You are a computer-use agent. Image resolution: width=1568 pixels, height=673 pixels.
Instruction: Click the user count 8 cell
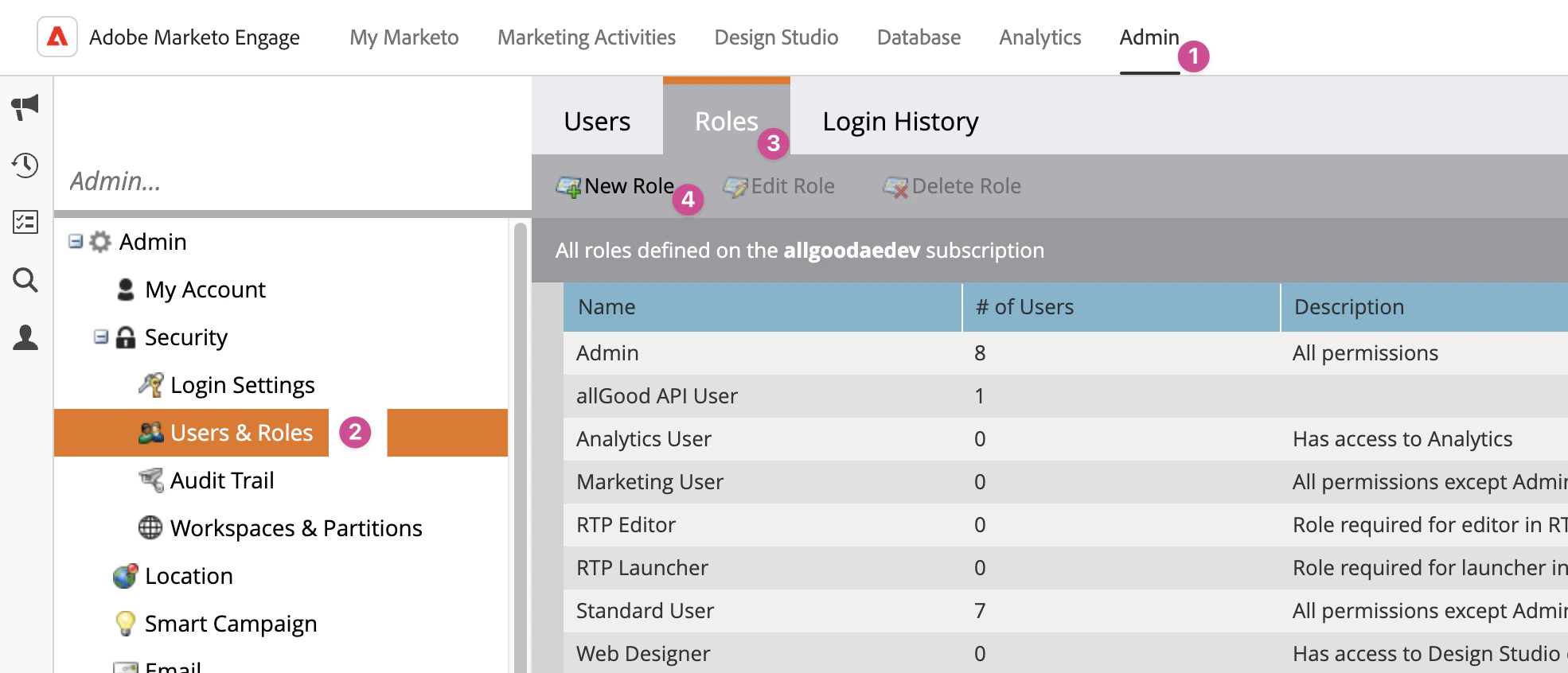(980, 353)
